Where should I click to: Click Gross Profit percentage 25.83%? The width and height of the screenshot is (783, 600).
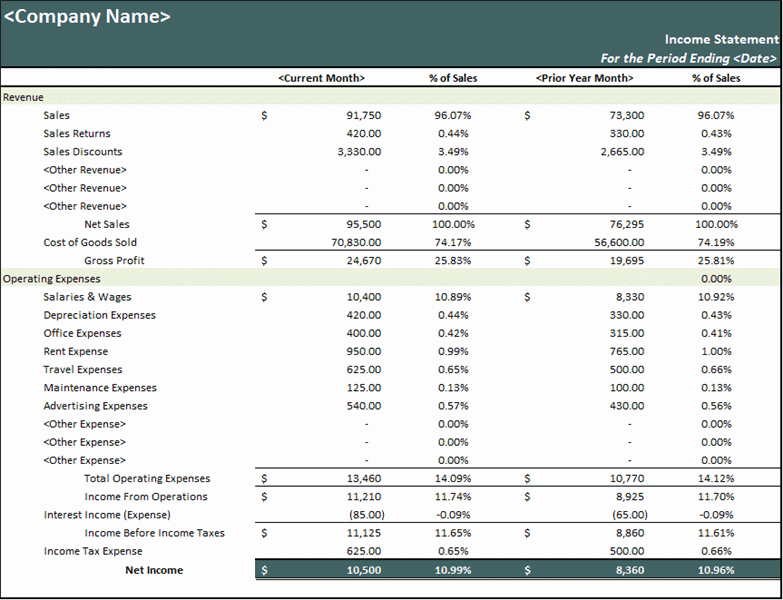(x=453, y=261)
